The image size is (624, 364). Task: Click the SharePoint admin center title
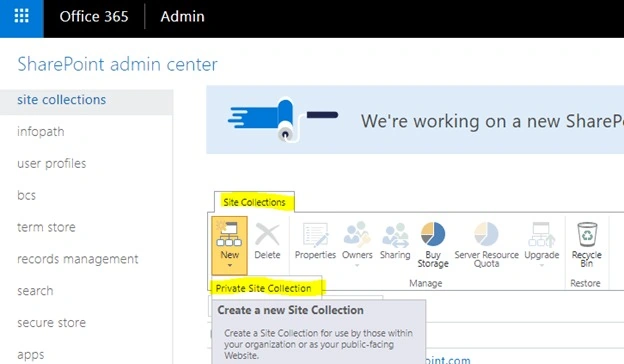pos(117,64)
